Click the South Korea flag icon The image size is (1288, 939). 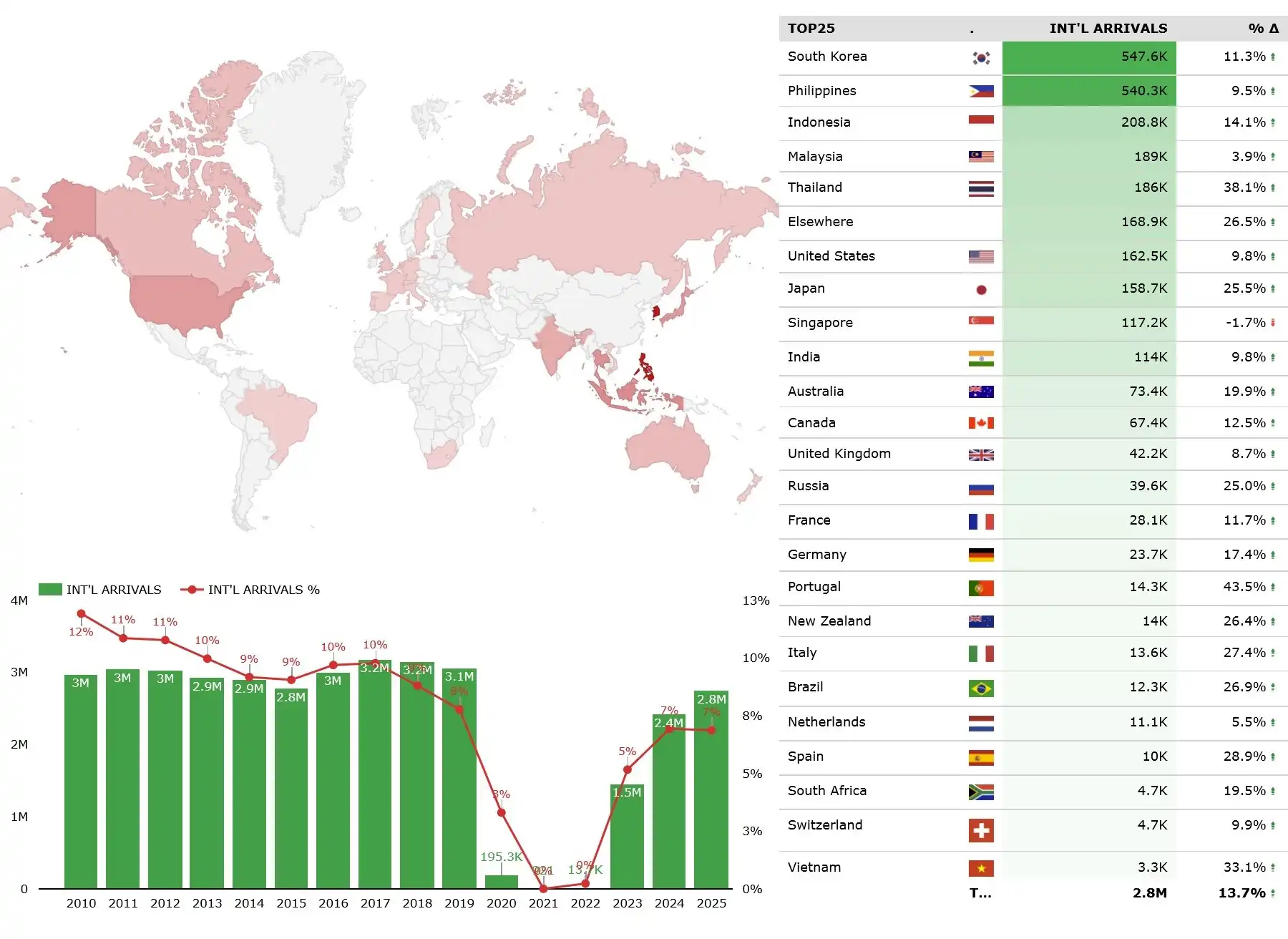tap(981, 58)
